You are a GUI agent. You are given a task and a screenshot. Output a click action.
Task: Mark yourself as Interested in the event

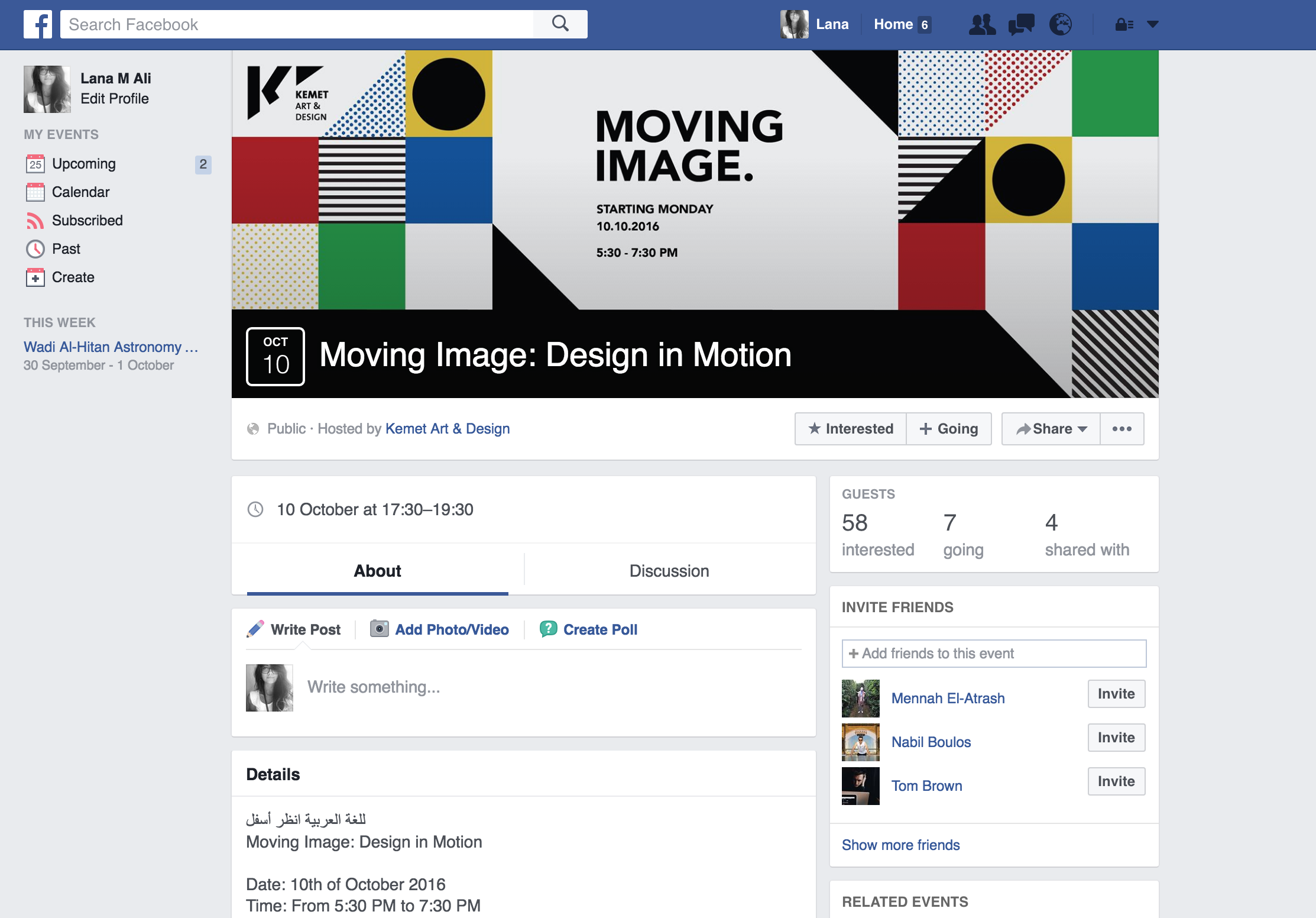(851, 429)
